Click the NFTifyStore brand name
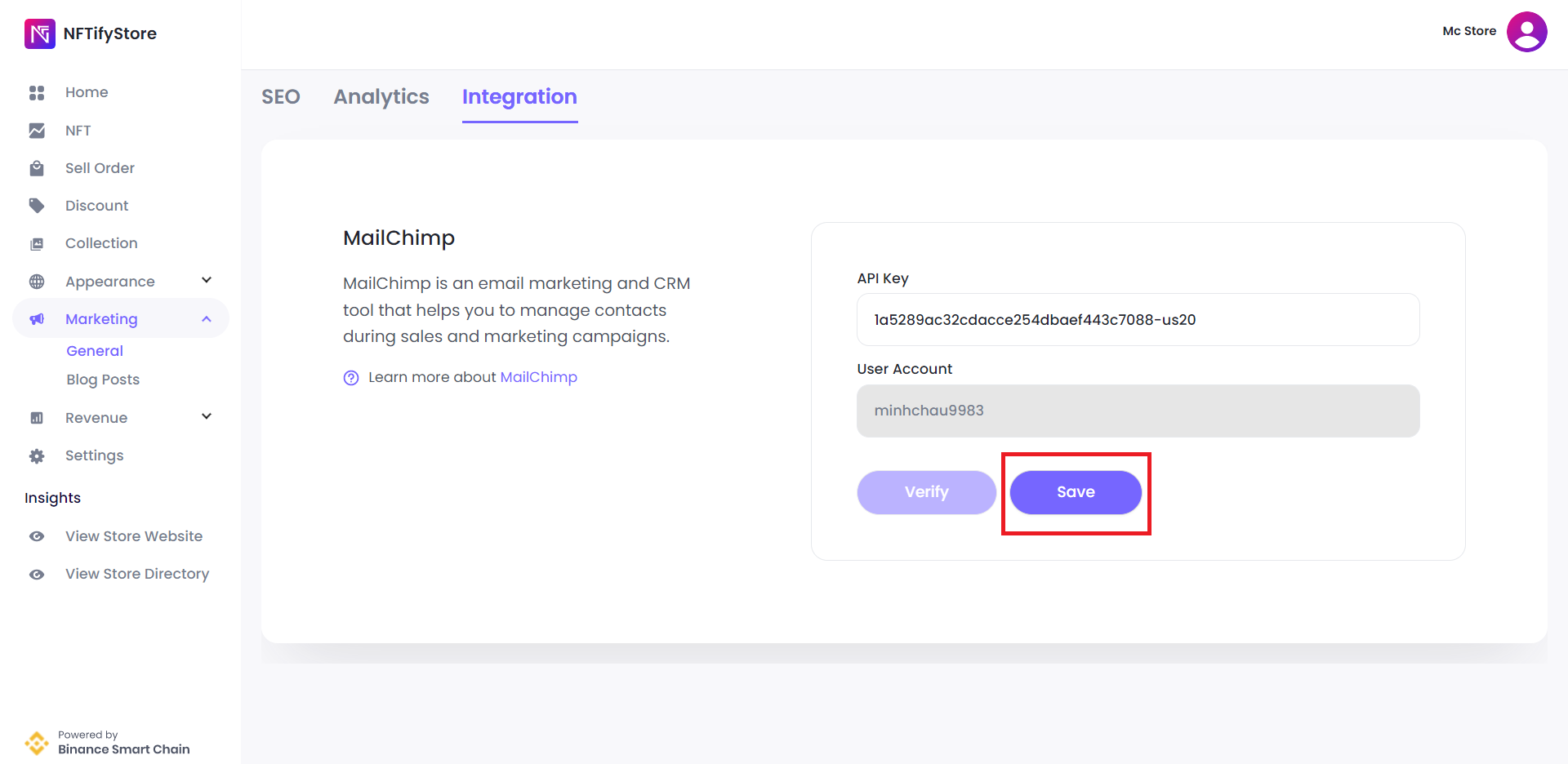This screenshot has width=1568, height=764. pyautogui.click(x=110, y=33)
